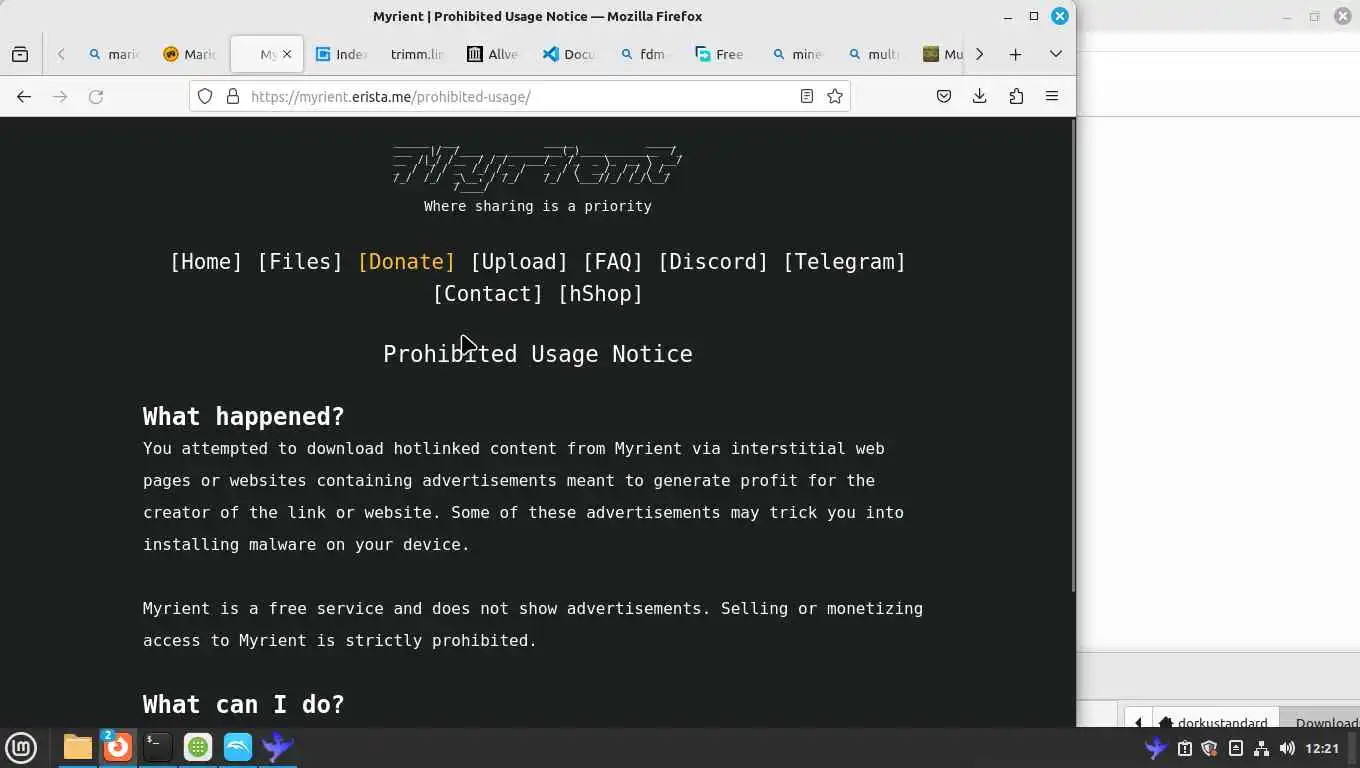
Task: Open the [Contact] navigation link
Action: pyautogui.click(x=488, y=294)
